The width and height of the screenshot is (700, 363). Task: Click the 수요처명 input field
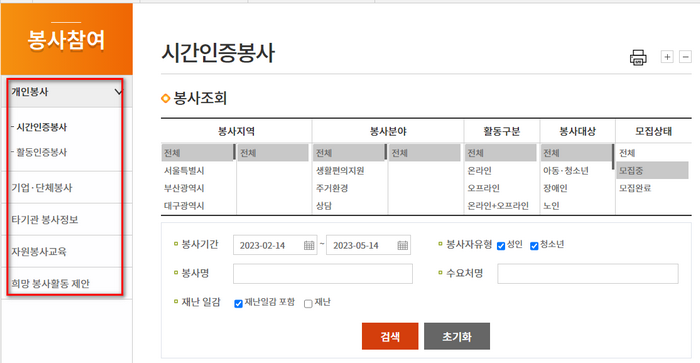[x=588, y=274]
